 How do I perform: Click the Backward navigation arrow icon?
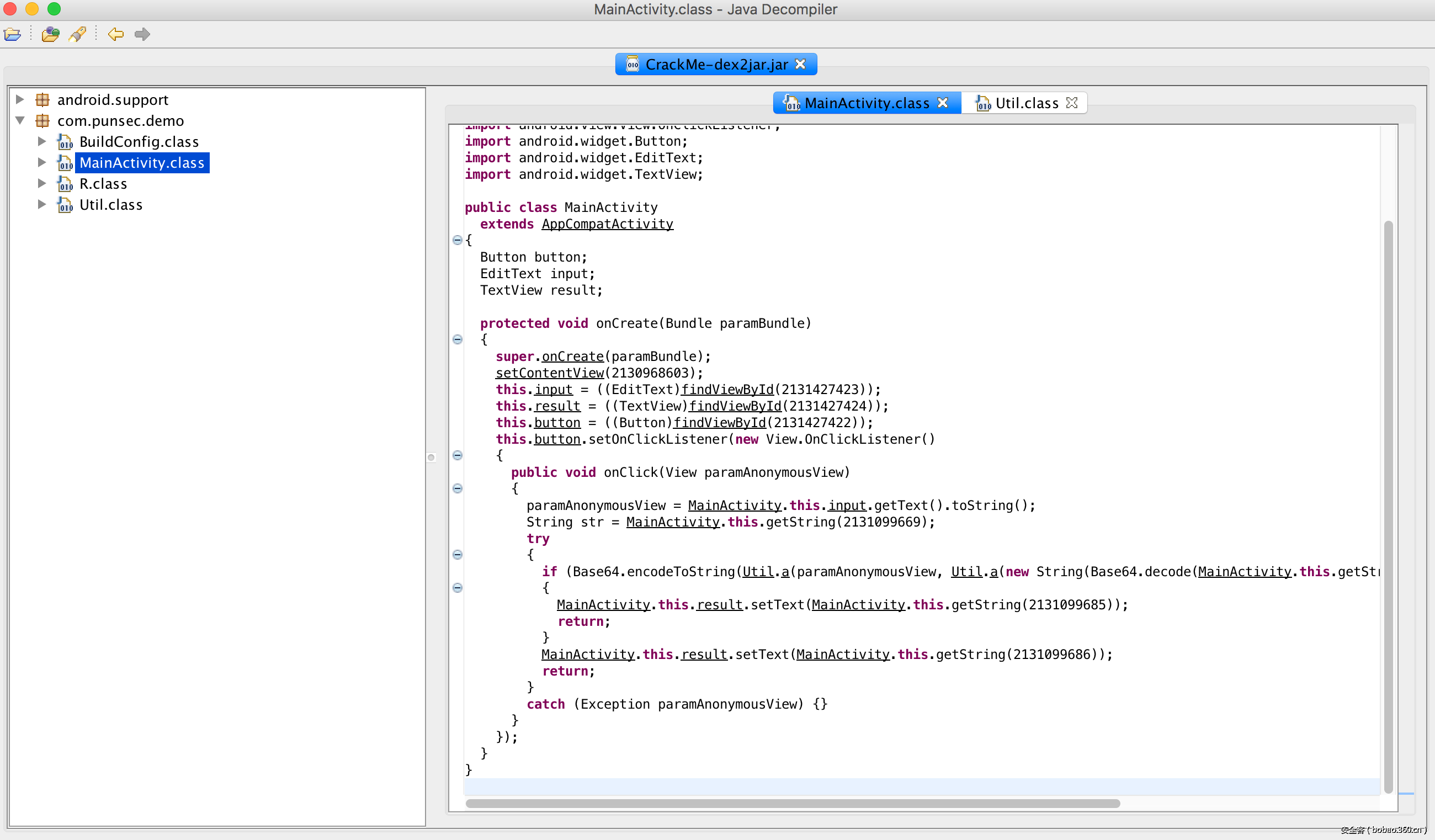[x=115, y=34]
